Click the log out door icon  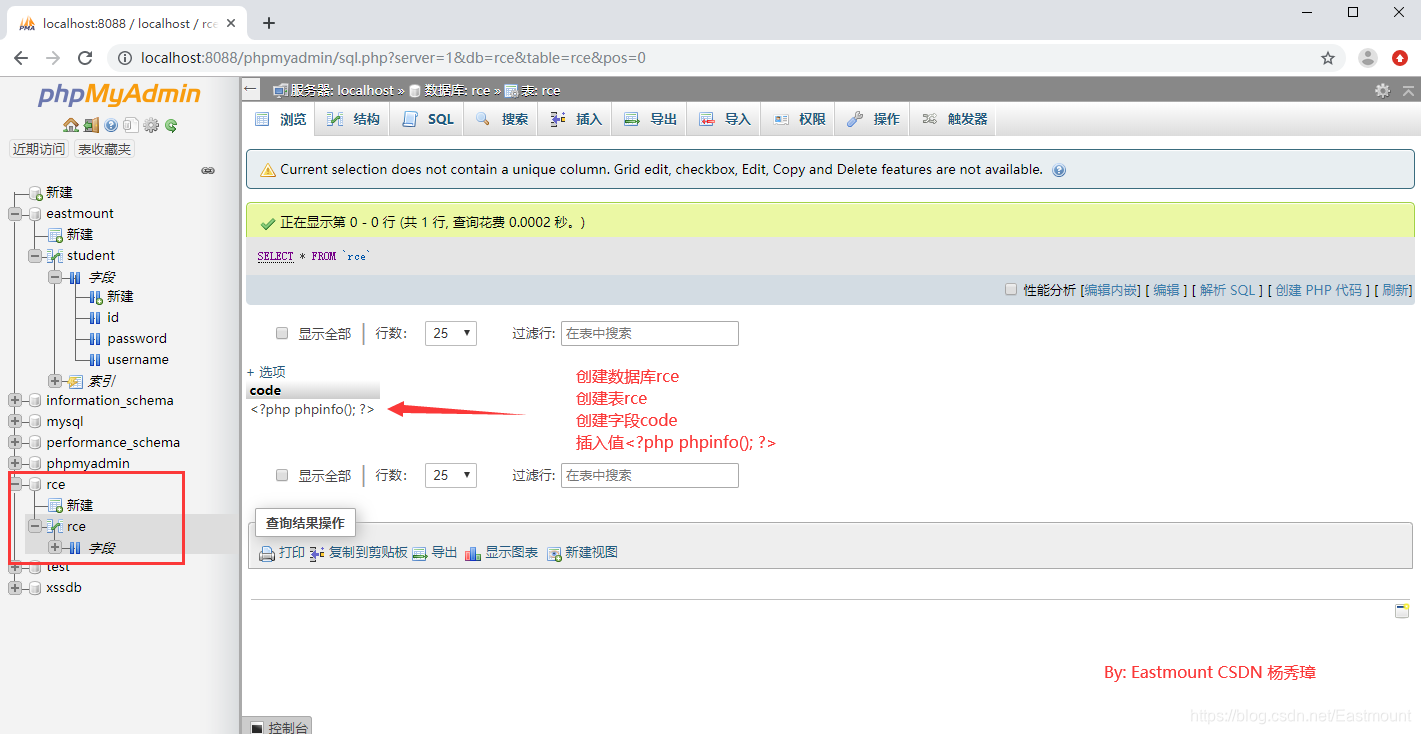[x=91, y=126]
